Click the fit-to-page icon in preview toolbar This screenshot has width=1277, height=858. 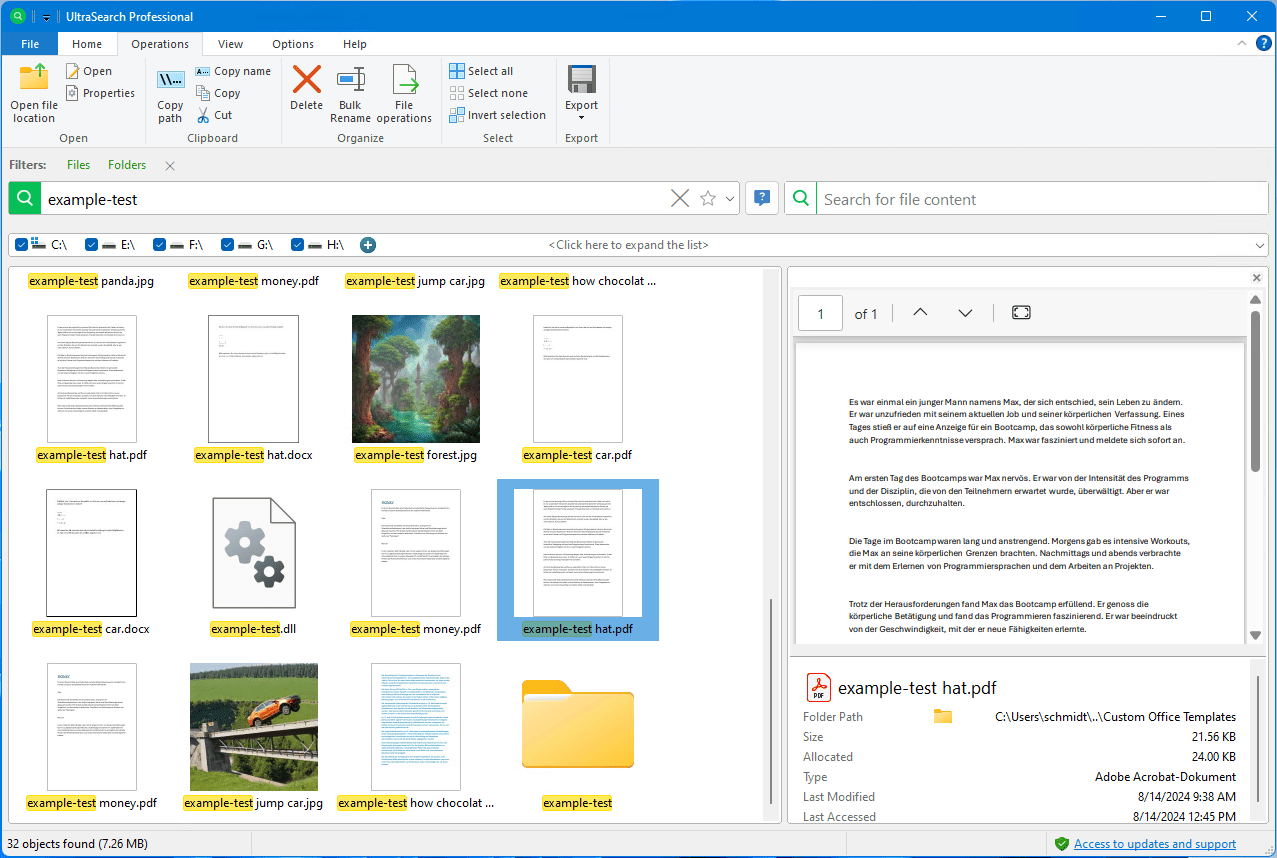click(1020, 313)
